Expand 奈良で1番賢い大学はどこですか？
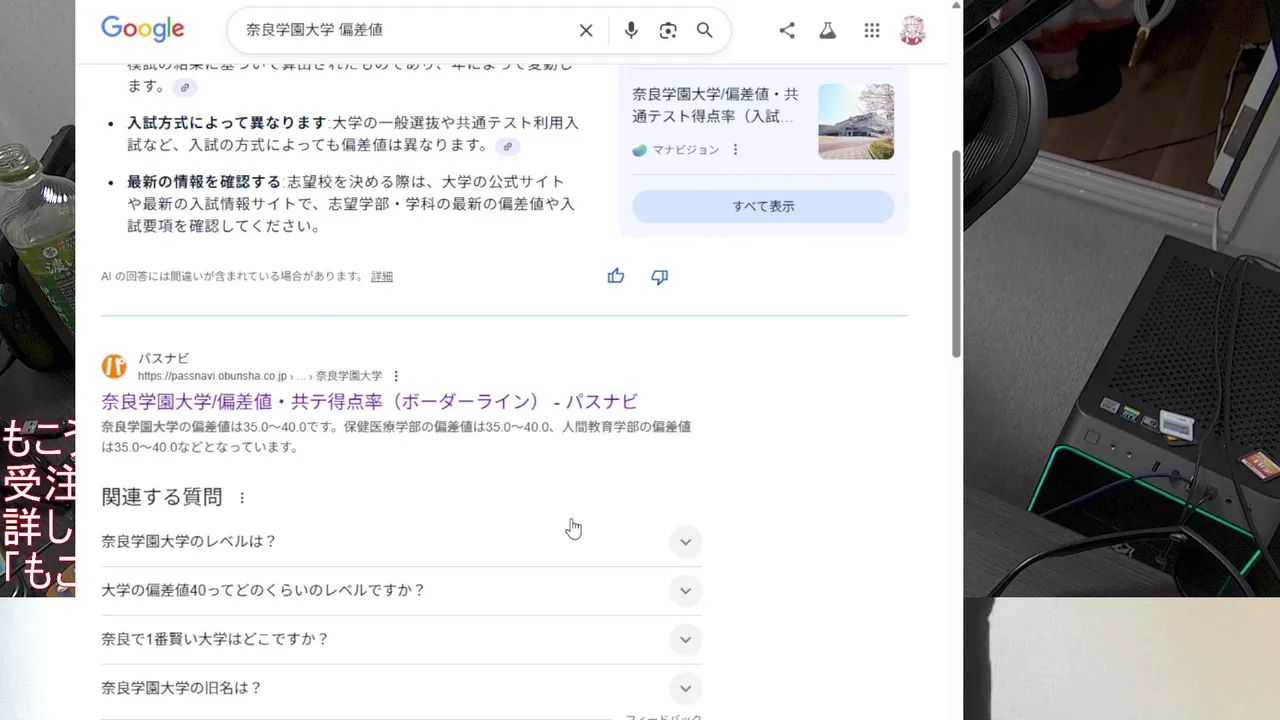Image resolution: width=1280 pixels, height=720 pixels. coord(401,639)
